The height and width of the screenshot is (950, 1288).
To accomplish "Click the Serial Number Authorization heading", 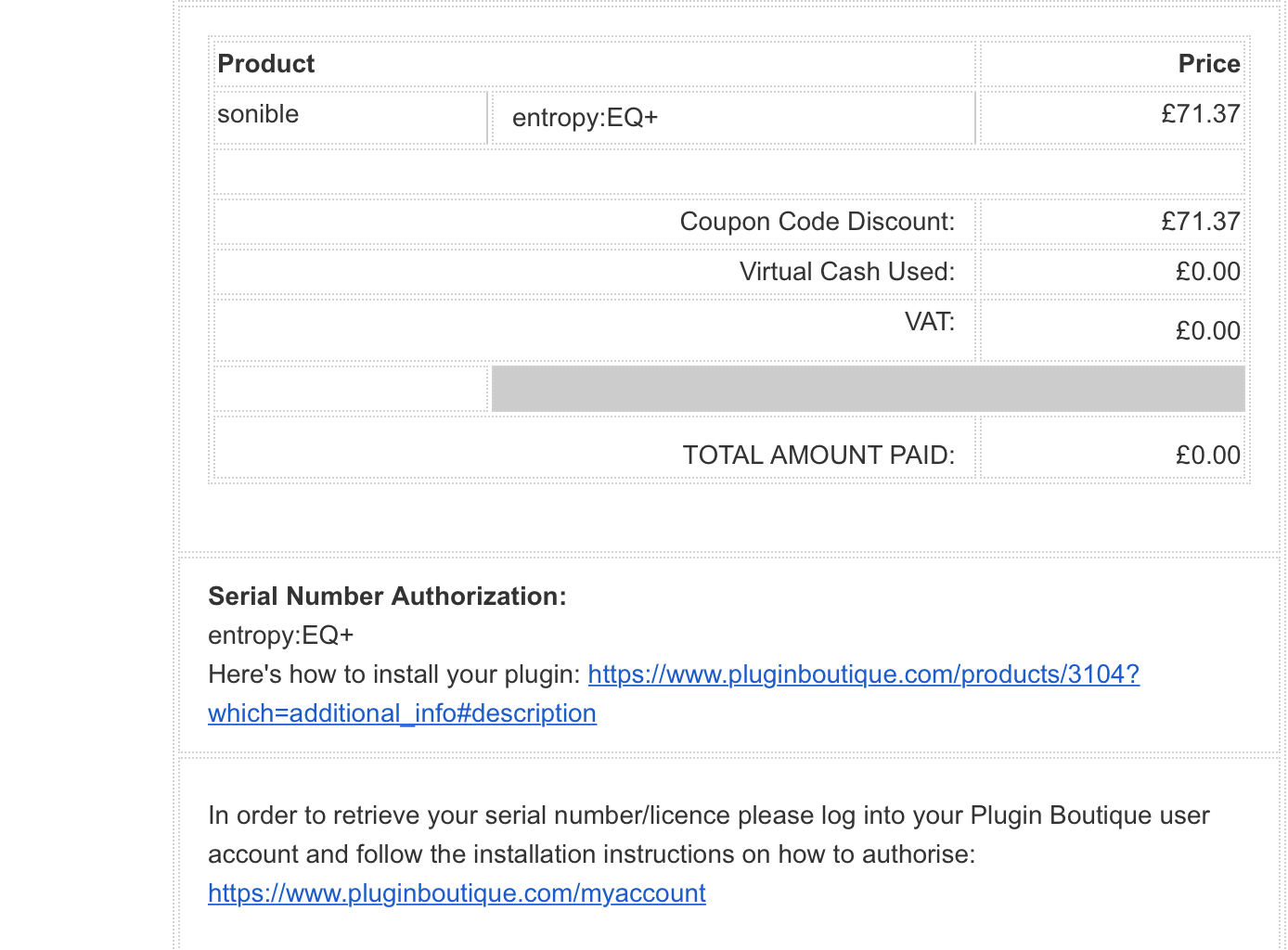I will click(x=387, y=597).
